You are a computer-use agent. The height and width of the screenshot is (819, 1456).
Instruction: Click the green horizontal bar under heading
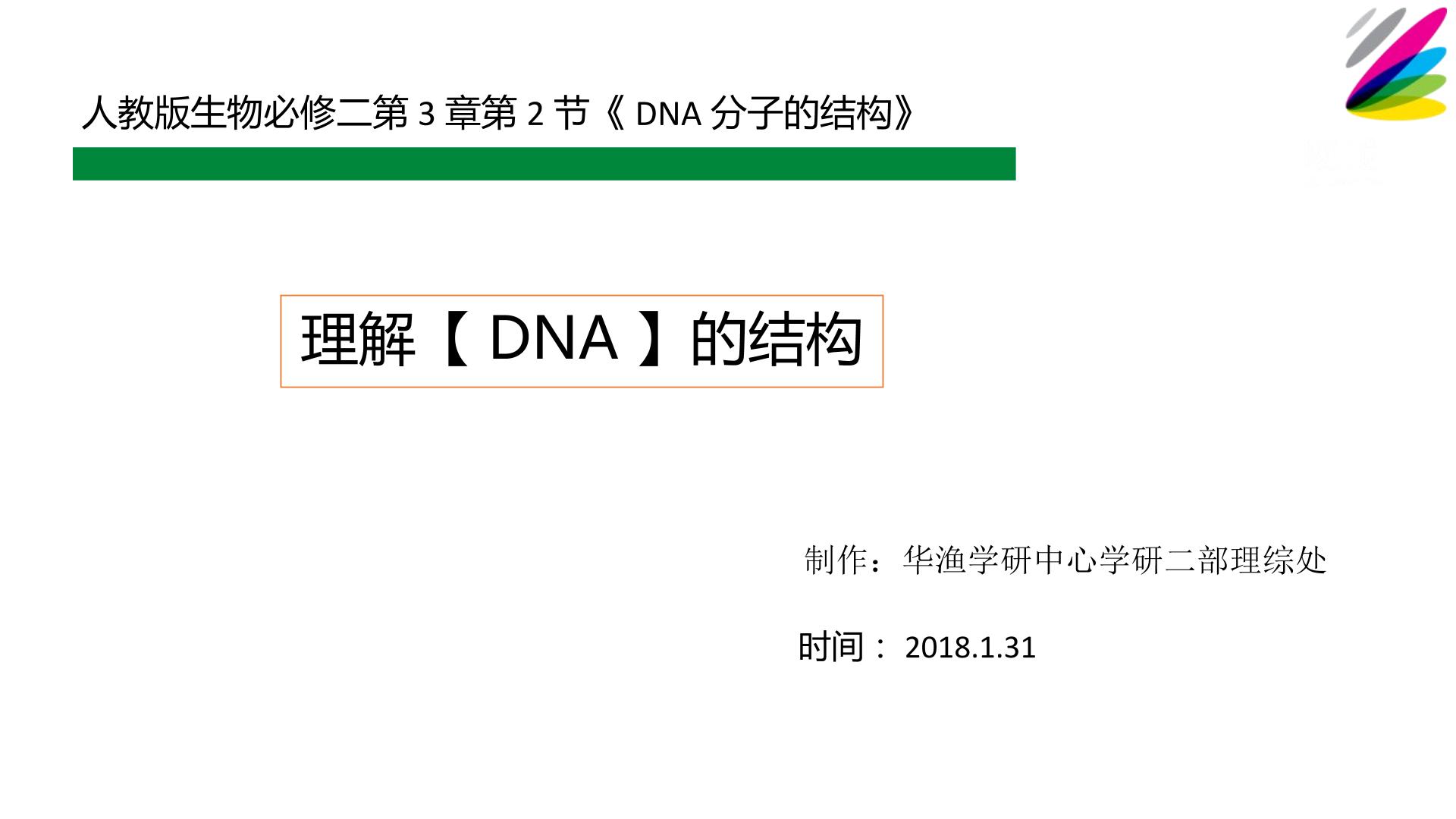click(544, 164)
